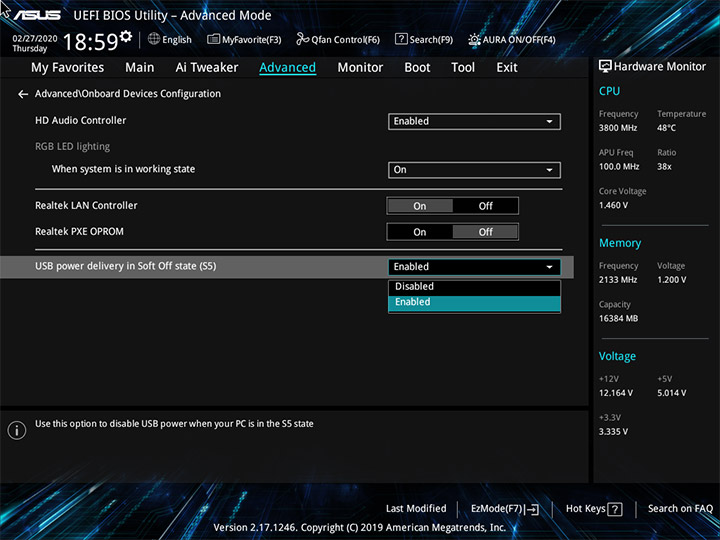Click the CPU temperature 48°C value

click(666, 128)
